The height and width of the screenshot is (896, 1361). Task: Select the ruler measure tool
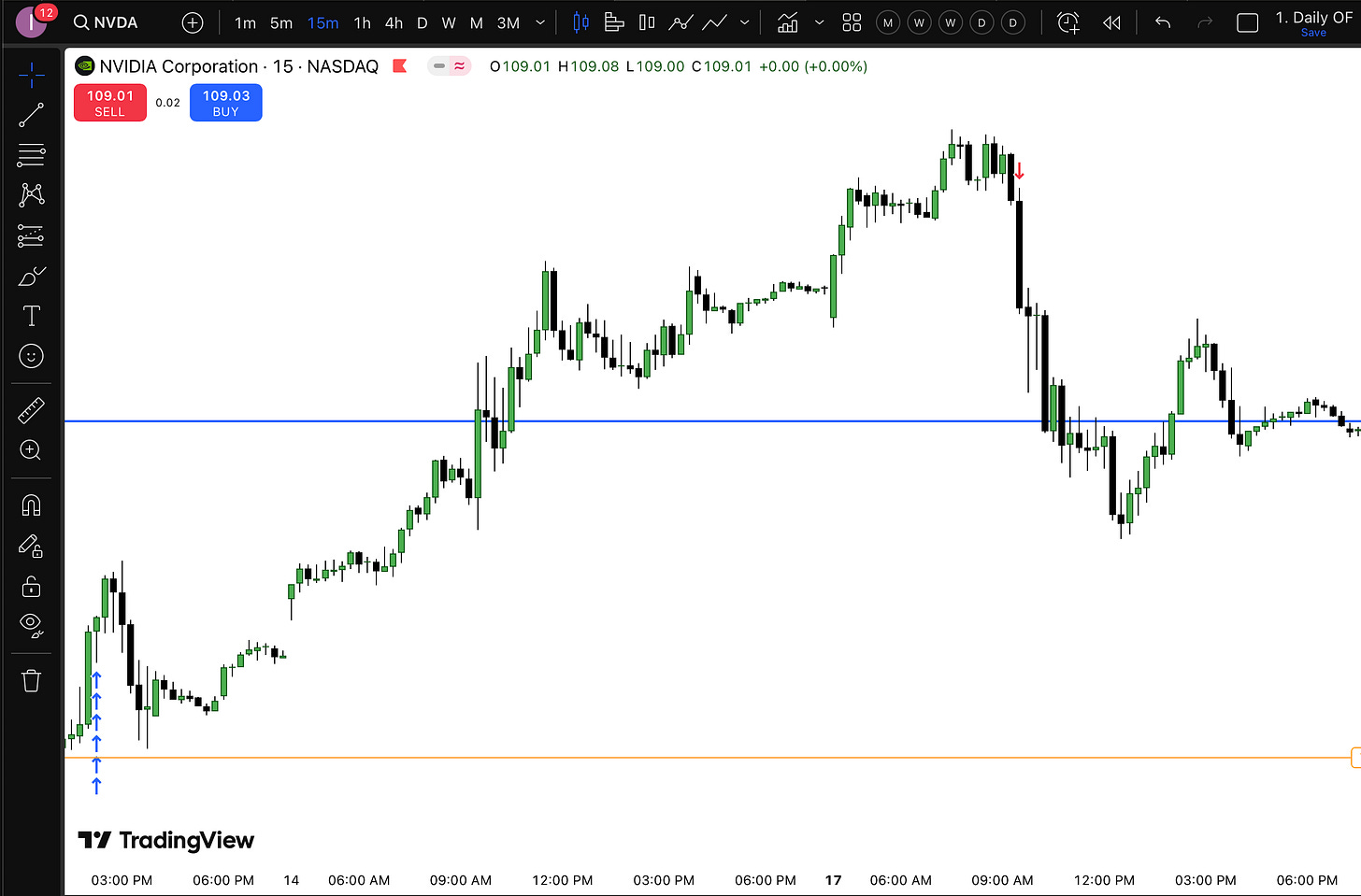click(x=31, y=409)
